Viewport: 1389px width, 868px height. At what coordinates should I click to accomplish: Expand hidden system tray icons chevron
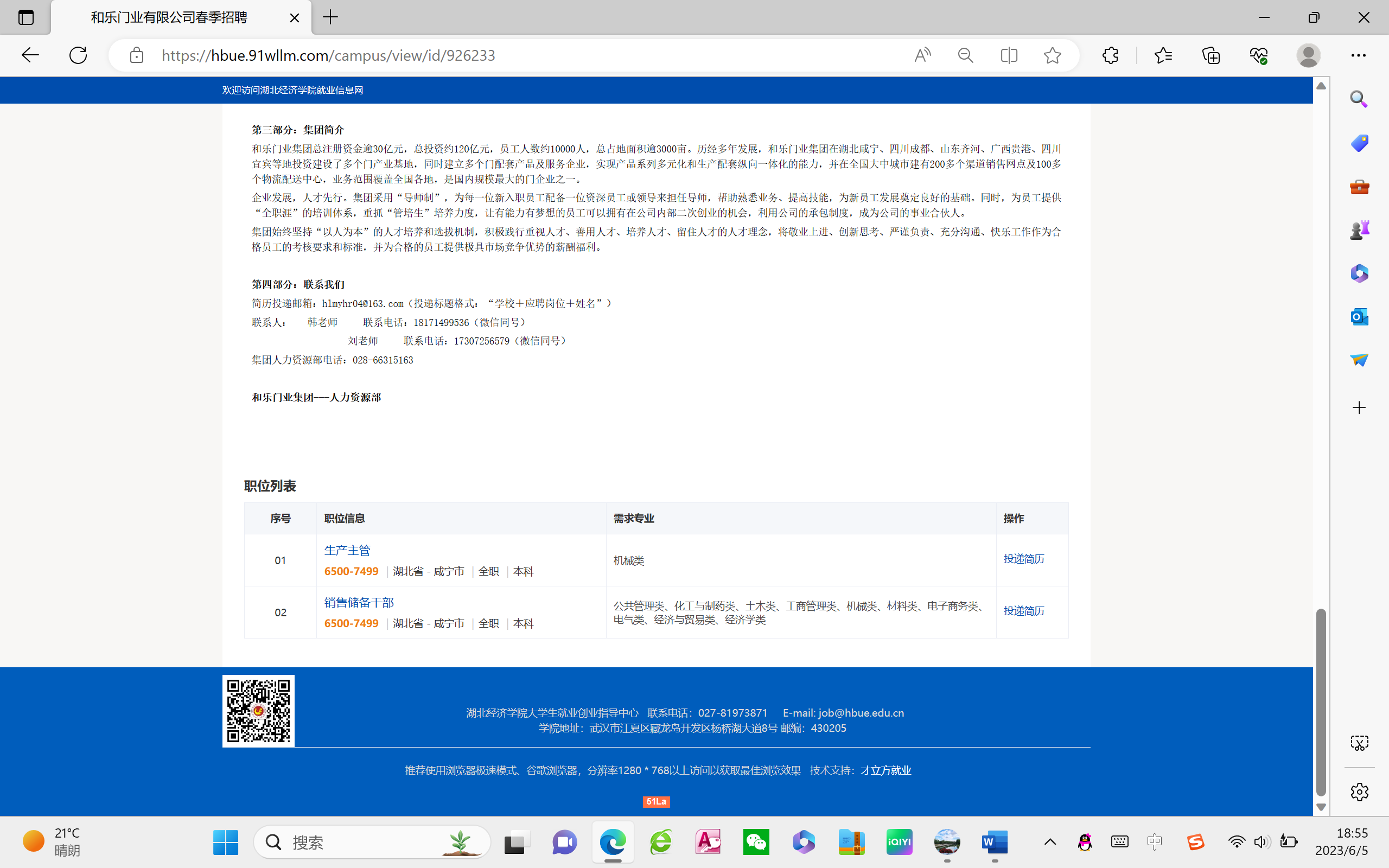(x=1050, y=842)
